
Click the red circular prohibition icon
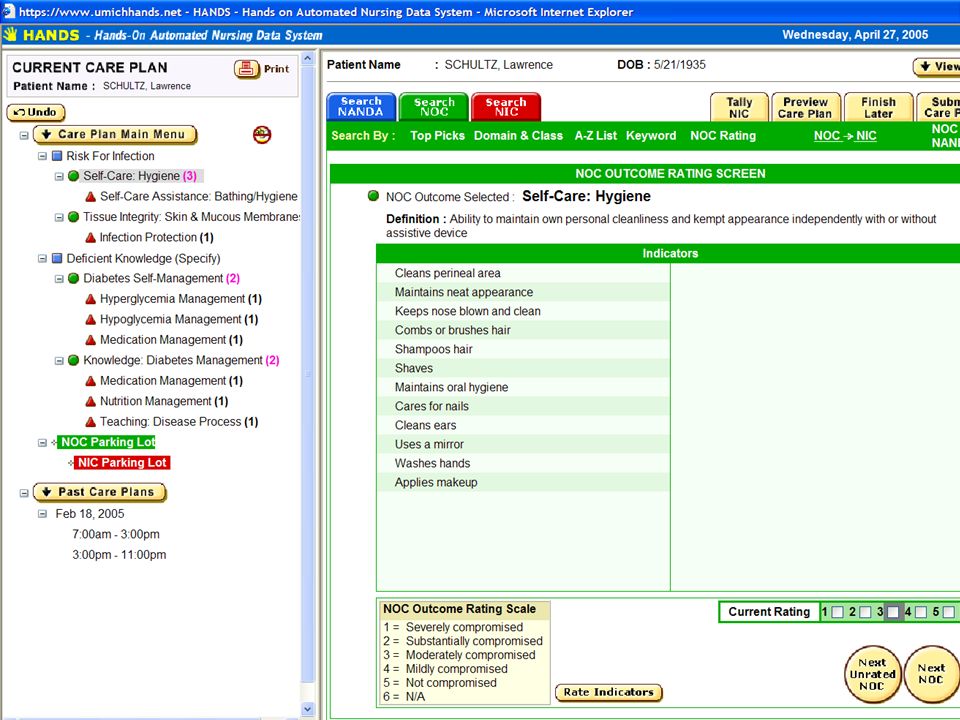pos(262,134)
